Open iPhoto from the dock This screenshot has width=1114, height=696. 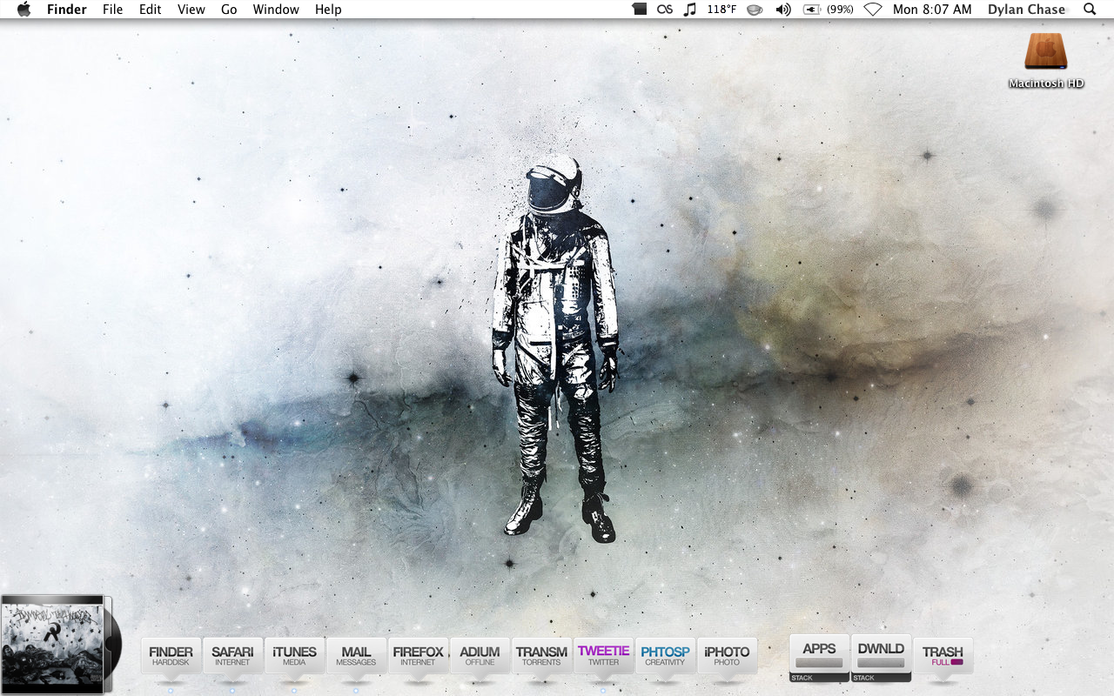pyautogui.click(x=727, y=655)
